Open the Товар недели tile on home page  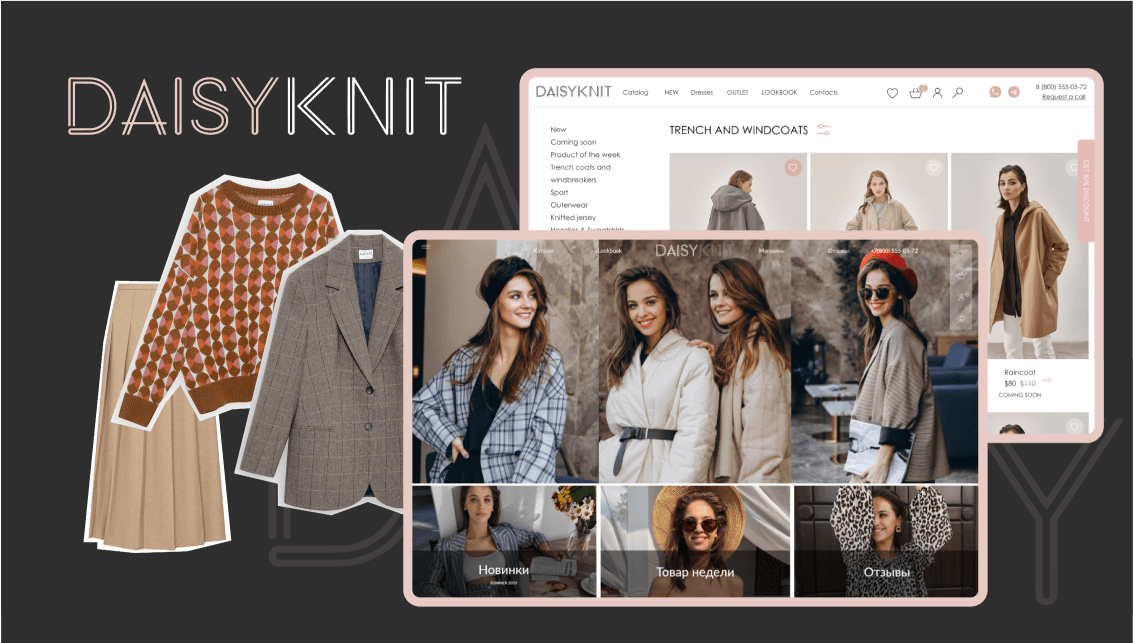tap(694, 541)
